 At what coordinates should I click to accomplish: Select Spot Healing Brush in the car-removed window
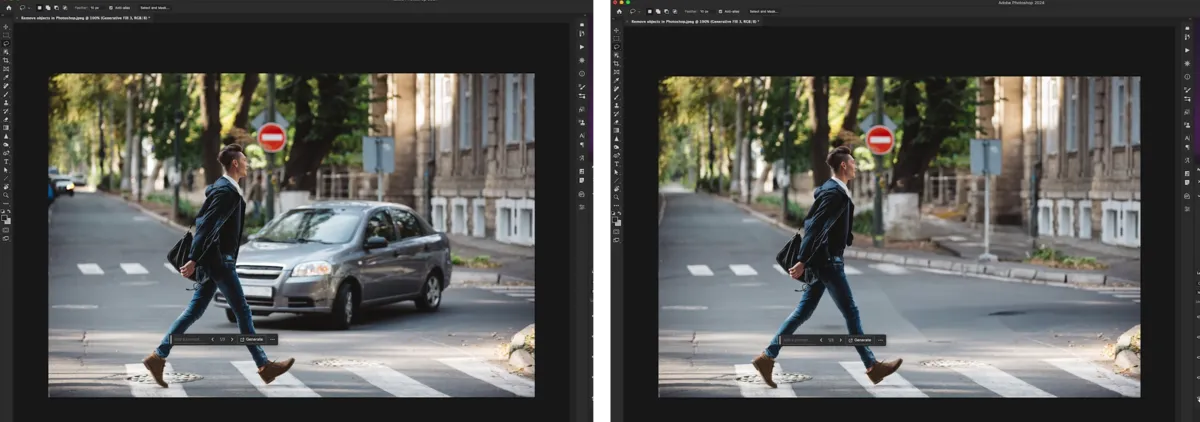point(616,88)
